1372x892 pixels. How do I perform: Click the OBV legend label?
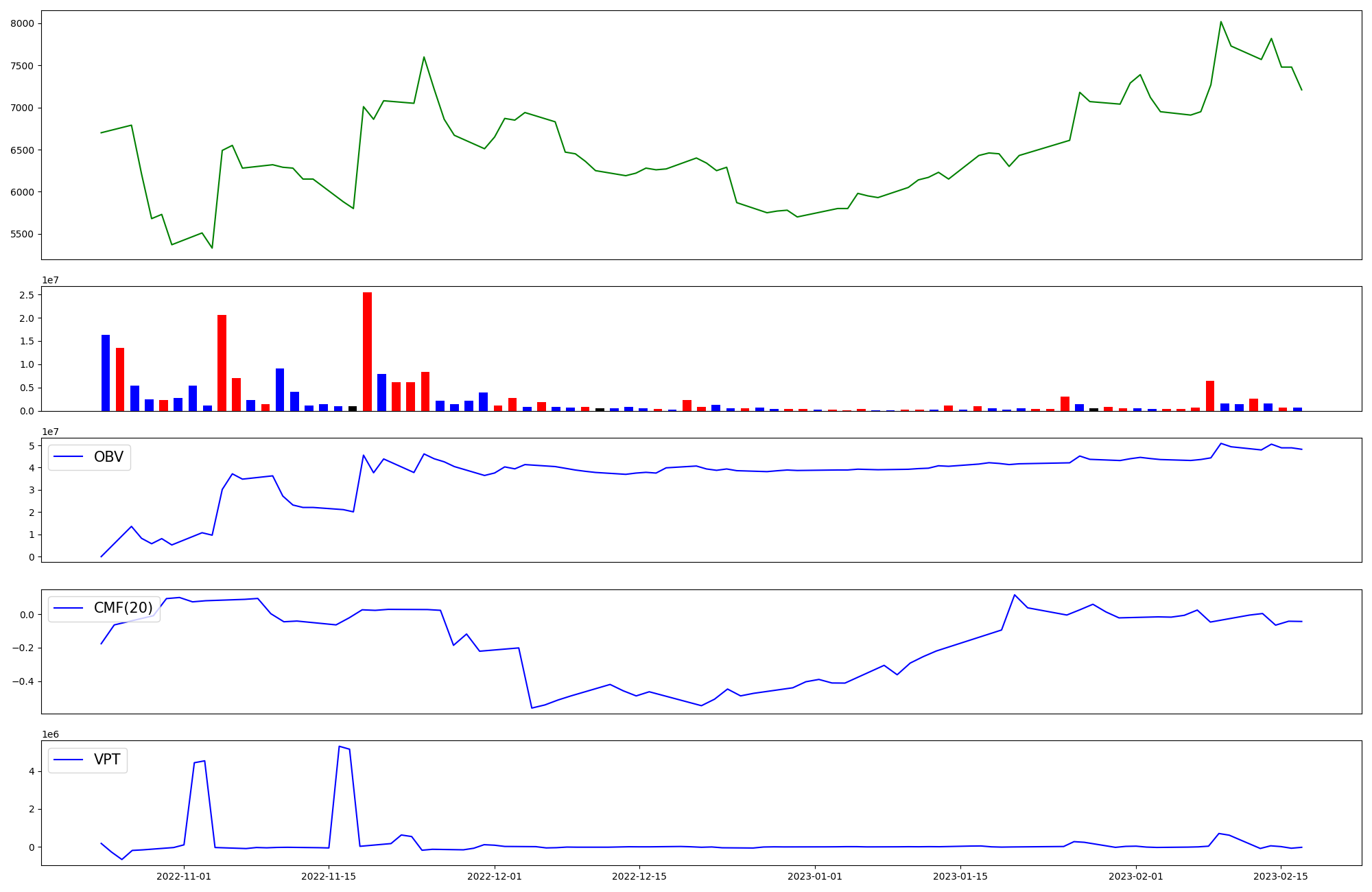coord(108,457)
